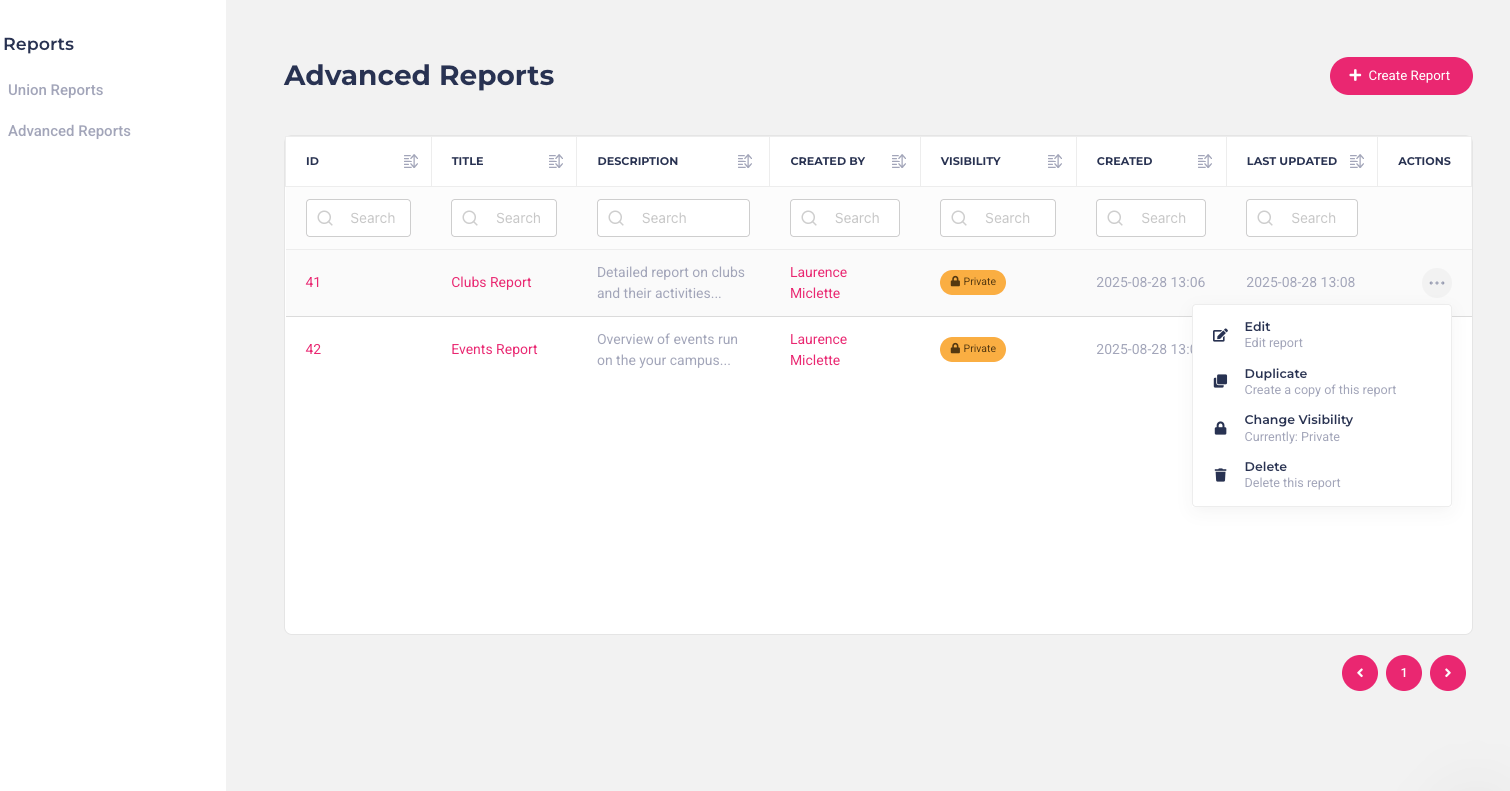1510x791 pixels.
Task: Open Union Reports in the sidebar
Action: 56,90
